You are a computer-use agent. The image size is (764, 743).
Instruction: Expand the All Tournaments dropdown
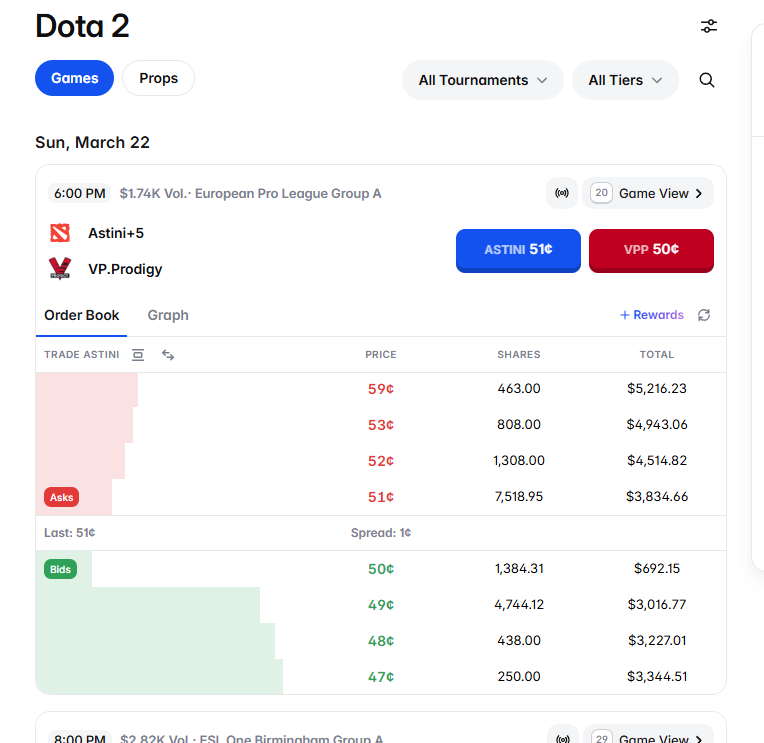point(482,80)
